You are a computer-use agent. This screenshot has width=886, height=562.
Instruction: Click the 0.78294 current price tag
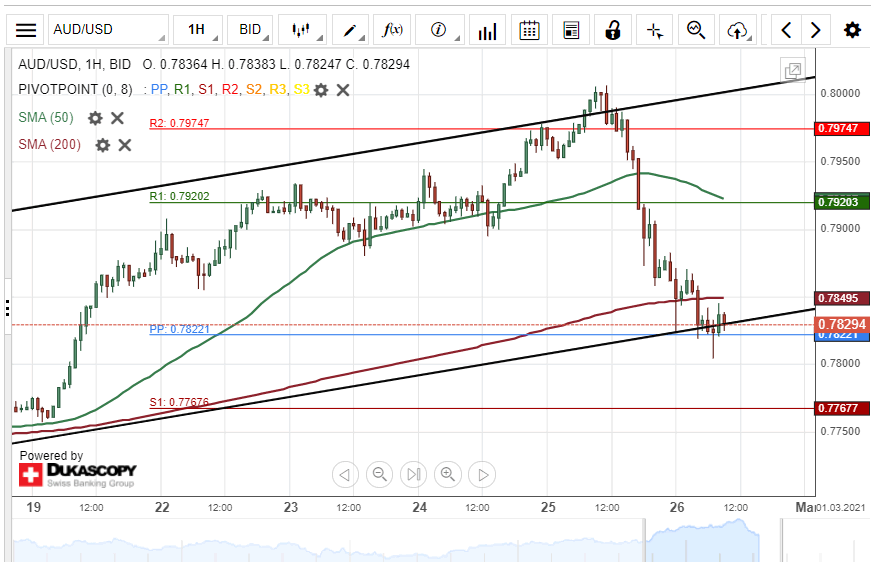842,324
